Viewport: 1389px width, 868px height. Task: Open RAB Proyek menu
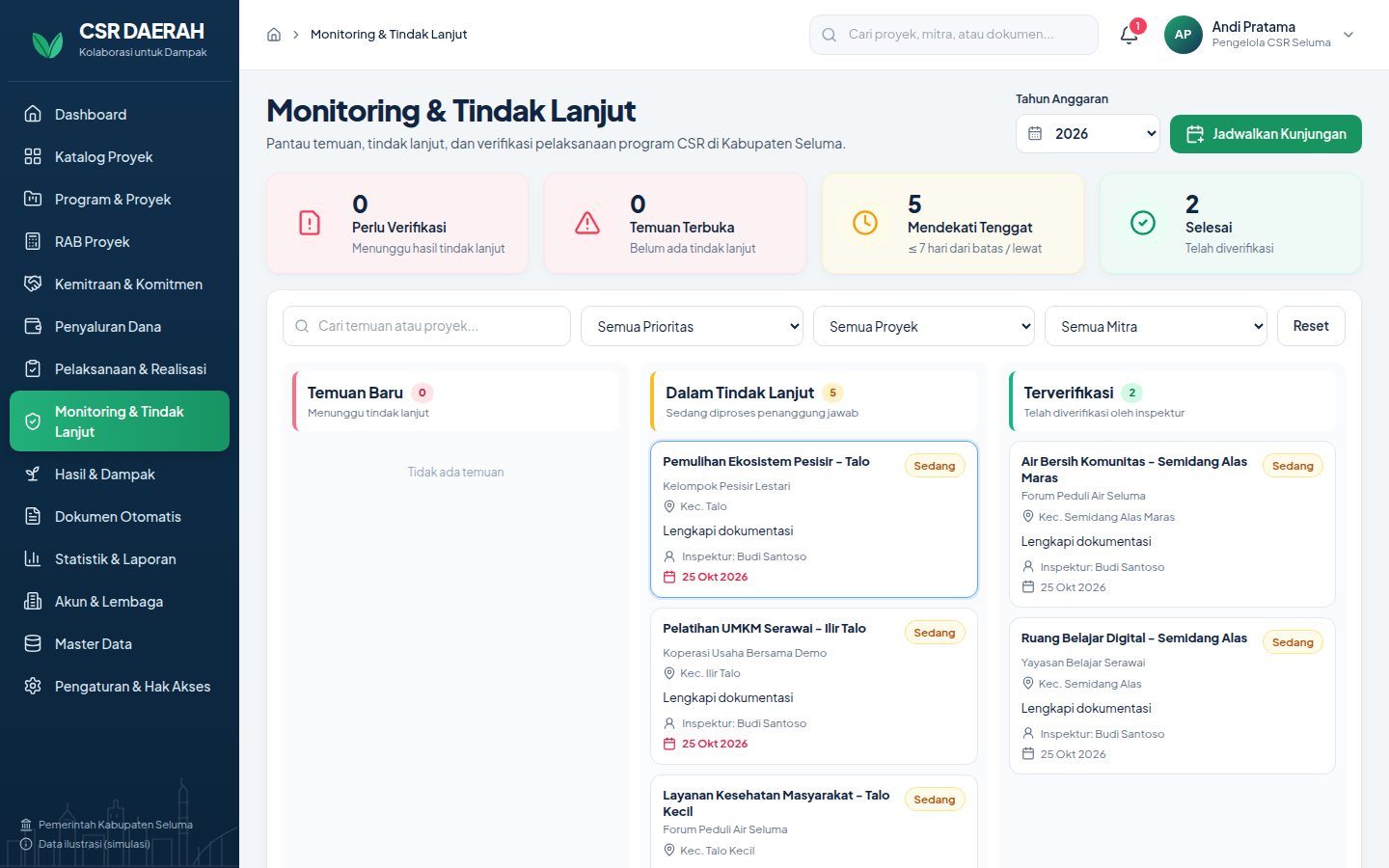(x=120, y=241)
